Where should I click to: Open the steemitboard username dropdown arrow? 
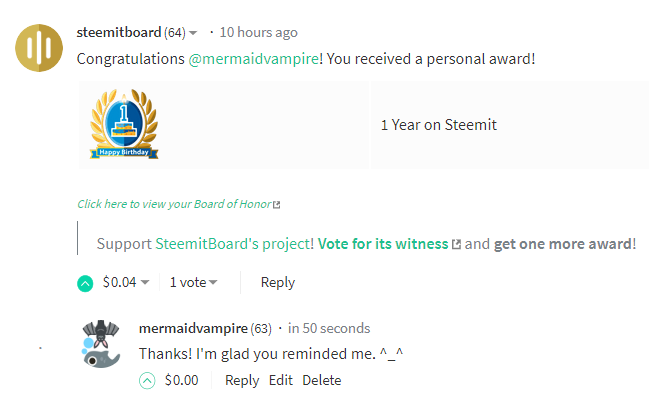(x=193, y=33)
